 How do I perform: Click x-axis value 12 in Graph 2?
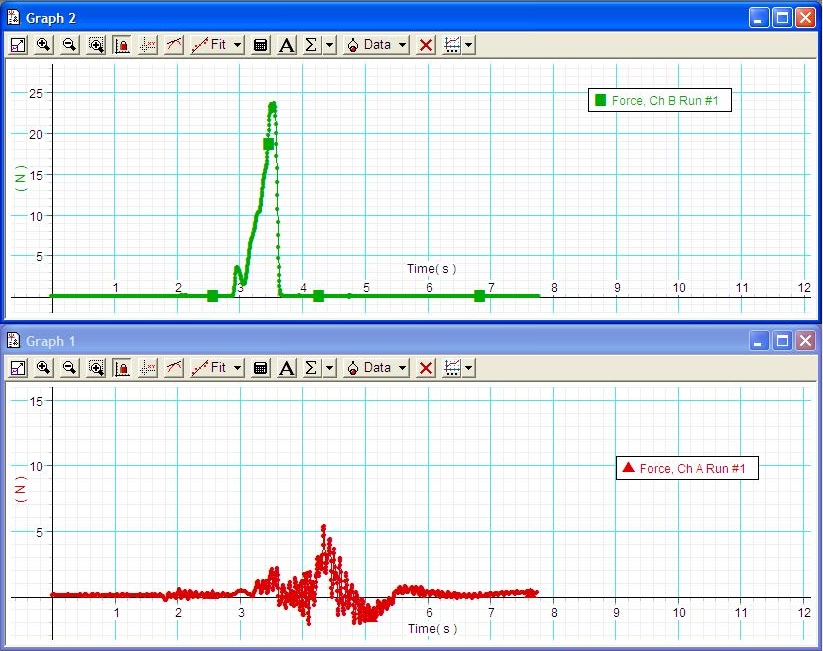tap(804, 288)
